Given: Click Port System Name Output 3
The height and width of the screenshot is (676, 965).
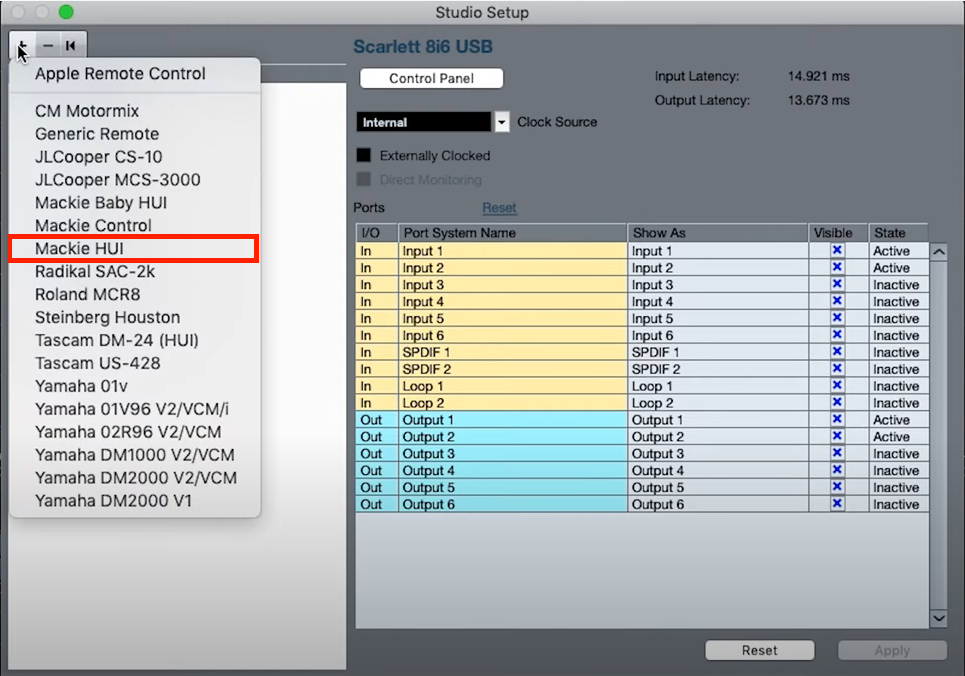Looking at the screenshot, I should click(512, 454).
